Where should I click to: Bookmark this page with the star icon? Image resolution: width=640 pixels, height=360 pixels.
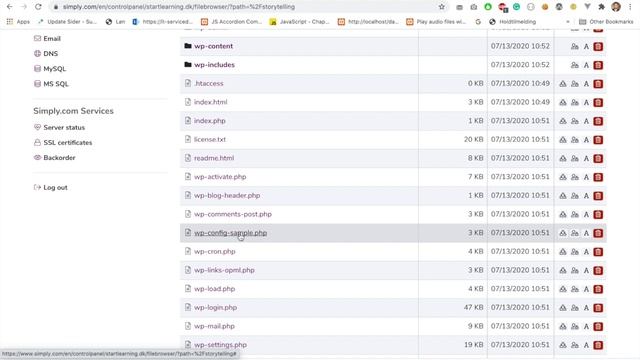(442, 7)
